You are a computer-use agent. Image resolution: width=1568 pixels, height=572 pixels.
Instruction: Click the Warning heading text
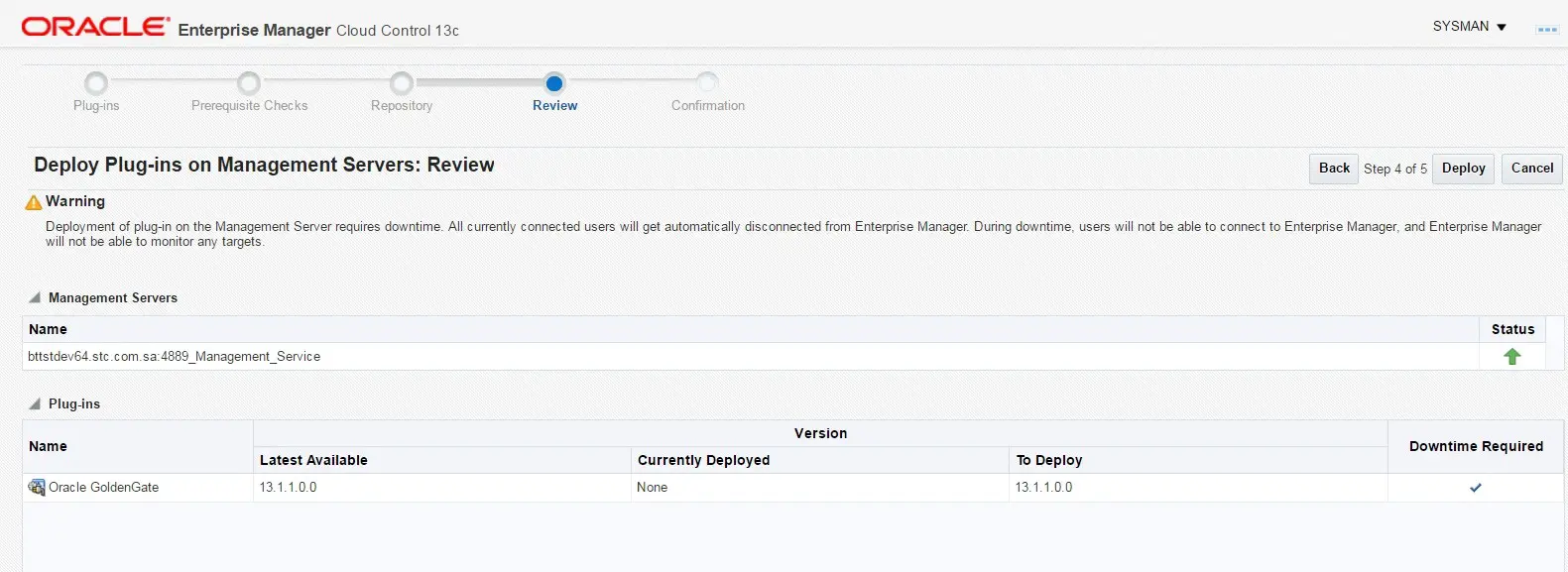[x=75, y=201]
